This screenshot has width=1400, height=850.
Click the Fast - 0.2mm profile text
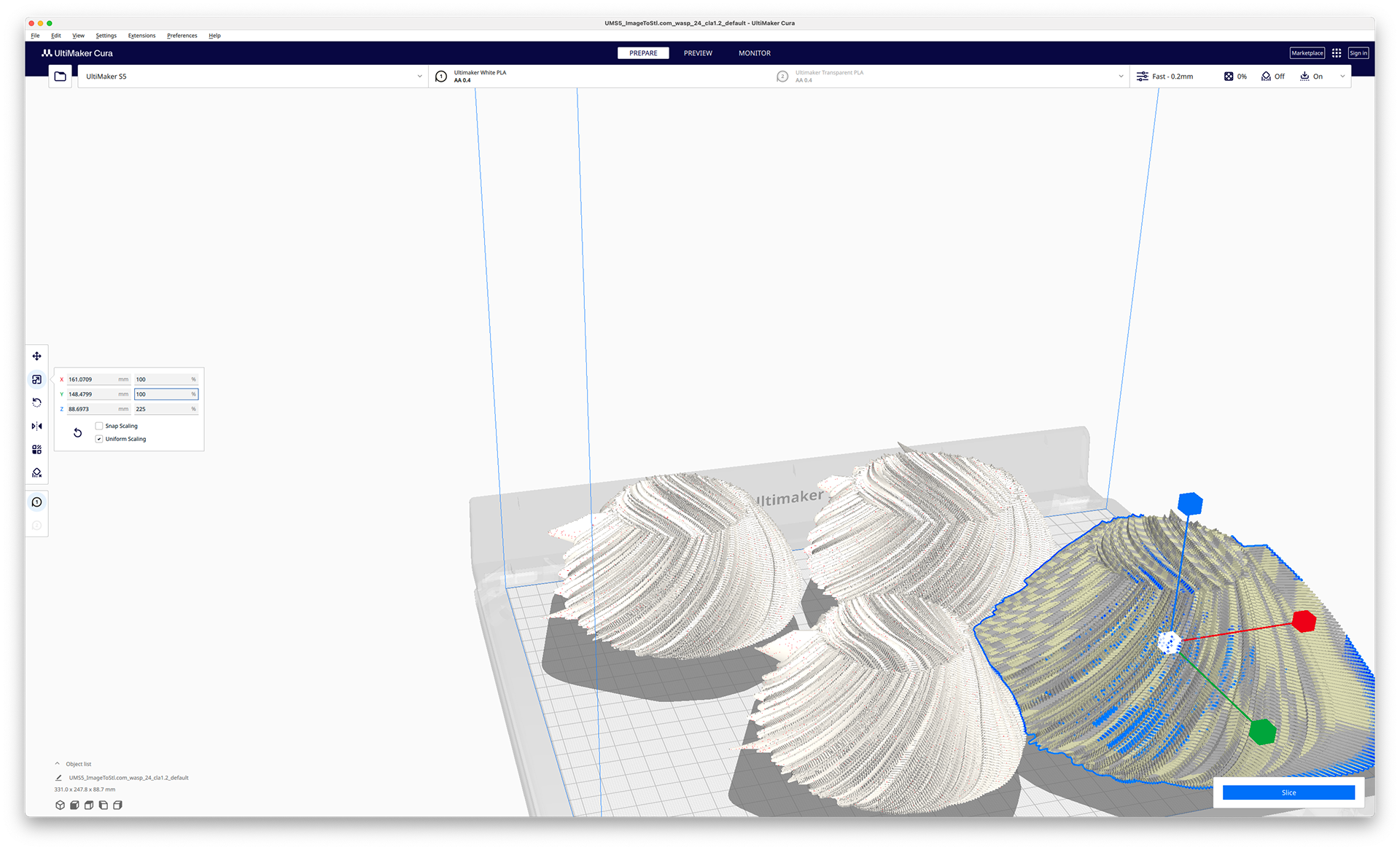[1172, 77]
